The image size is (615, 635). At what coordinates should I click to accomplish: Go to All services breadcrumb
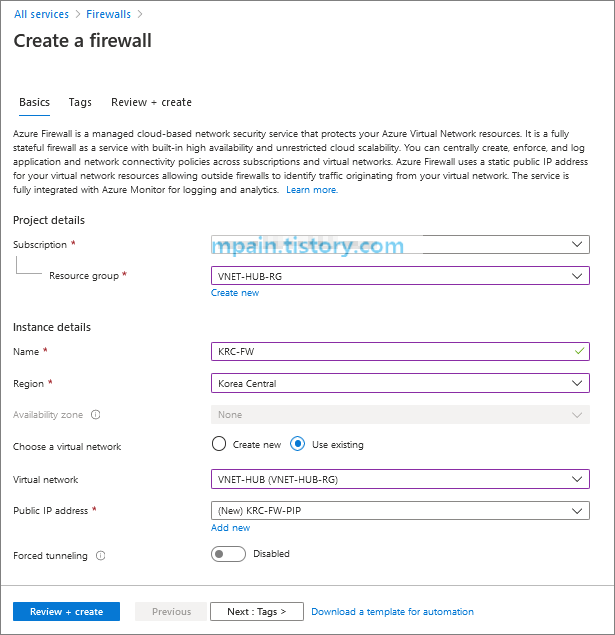pos(41,14)
